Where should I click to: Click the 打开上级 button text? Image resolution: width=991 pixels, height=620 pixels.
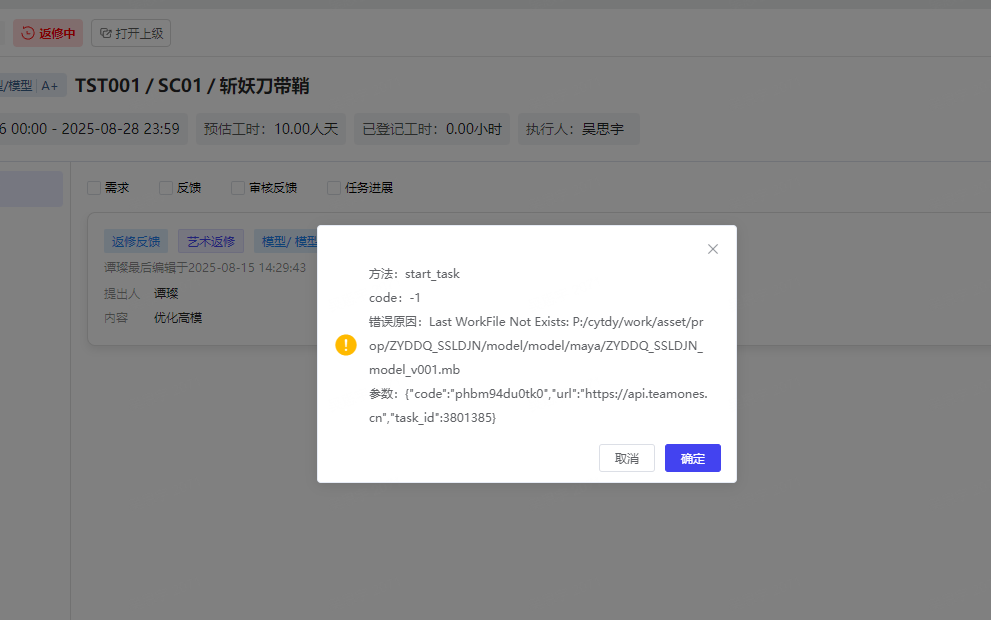coord(139,33)
